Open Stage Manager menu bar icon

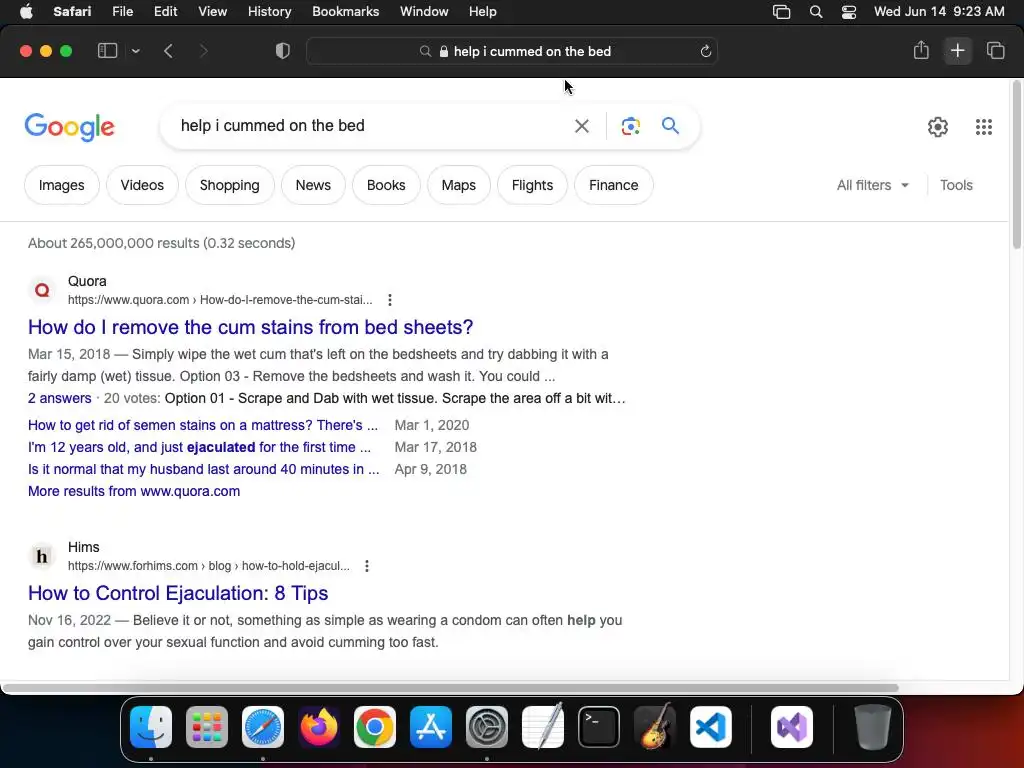pyautogui.click(x=781, y=12)
